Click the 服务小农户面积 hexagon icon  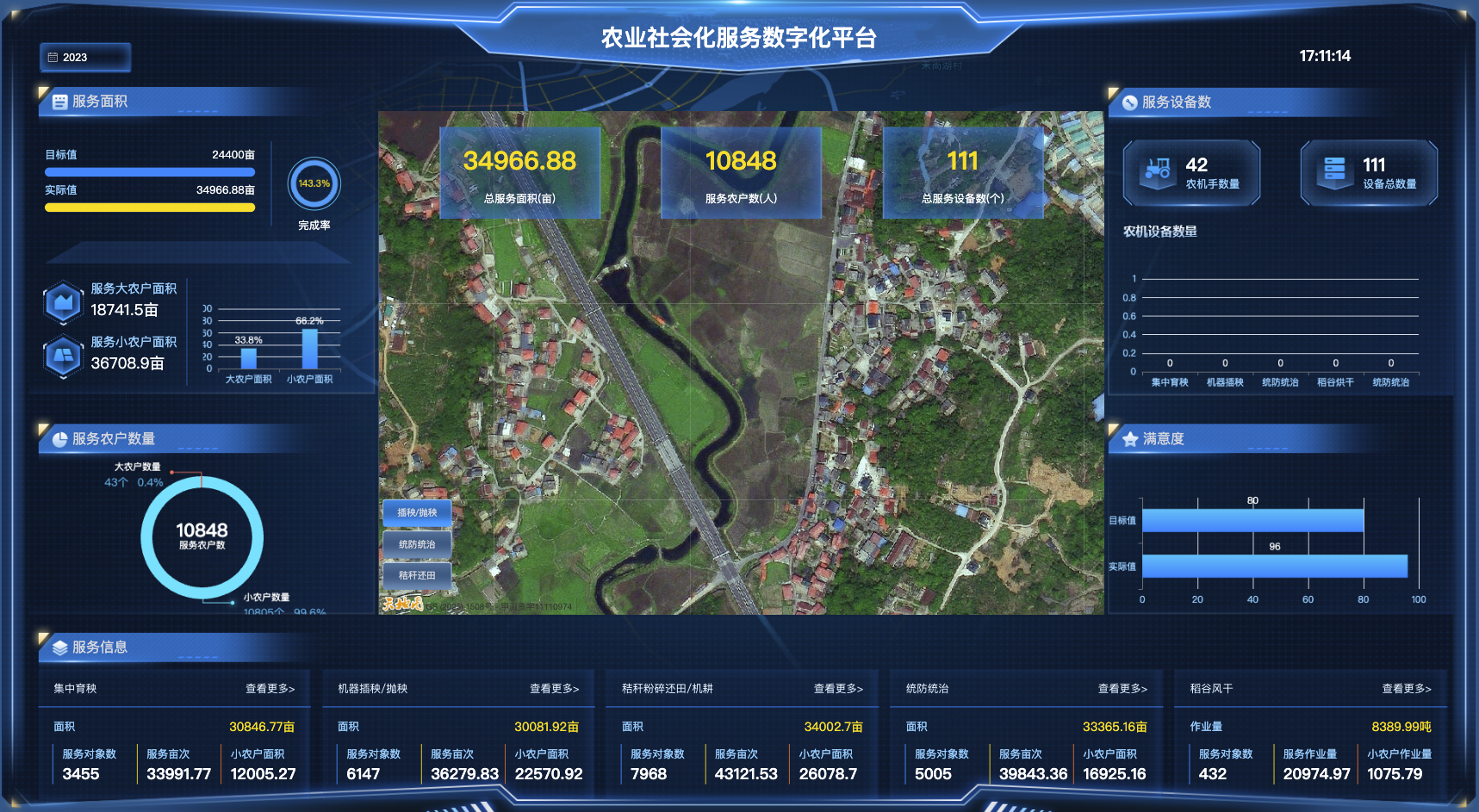coord(63,356)
